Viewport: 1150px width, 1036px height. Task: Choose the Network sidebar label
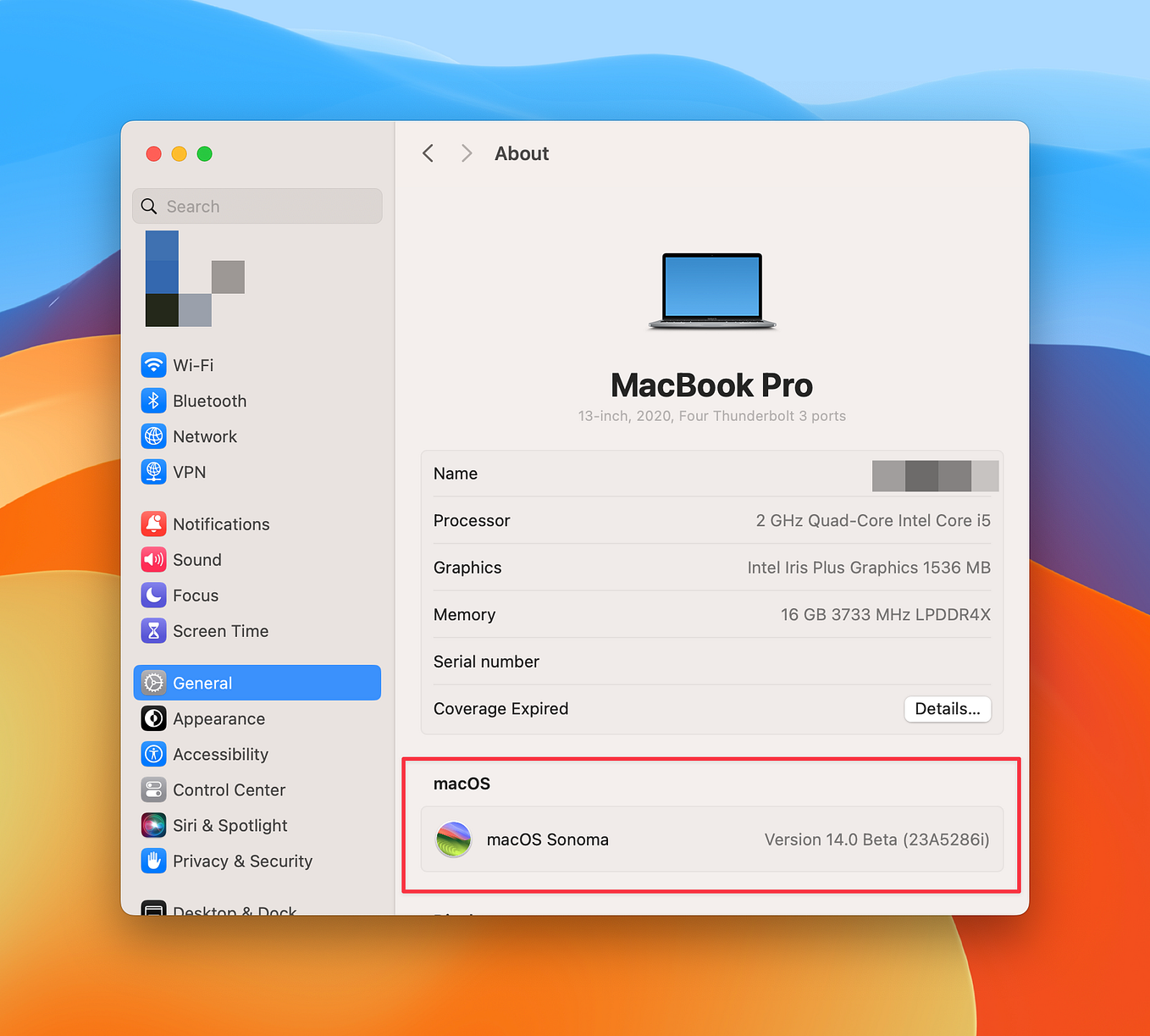(x=205, y=436)
